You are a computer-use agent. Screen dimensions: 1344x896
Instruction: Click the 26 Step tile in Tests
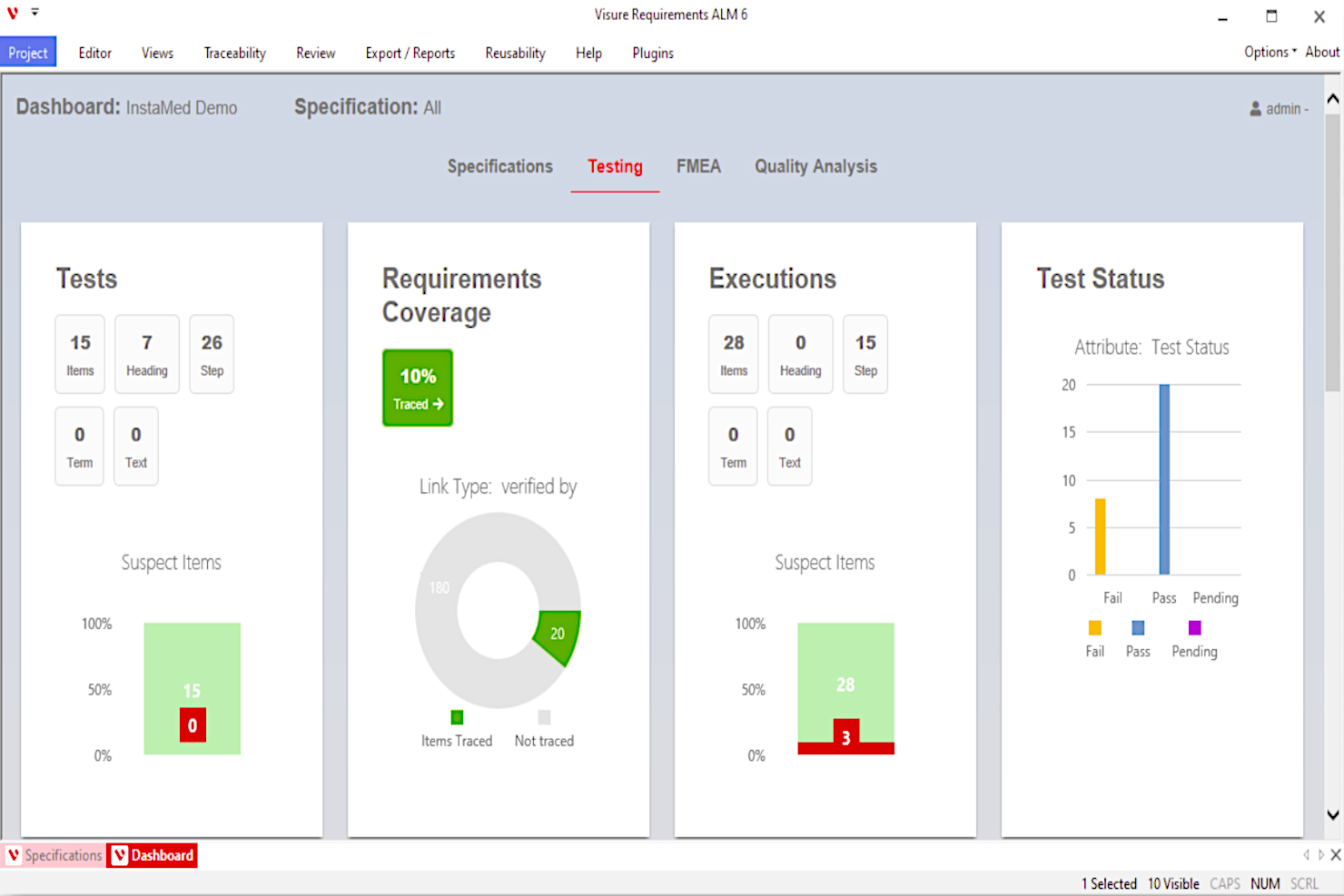[212, 354]
